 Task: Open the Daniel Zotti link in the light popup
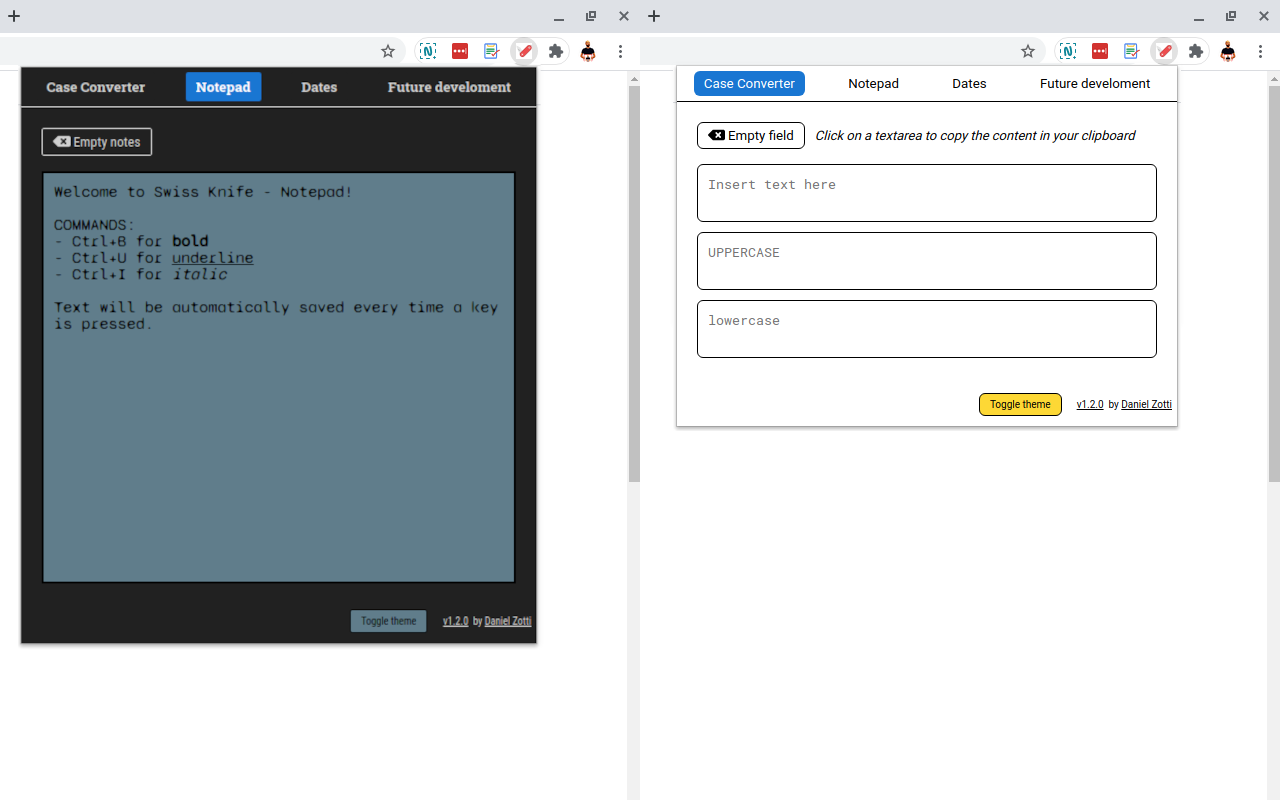point(1146,404)
